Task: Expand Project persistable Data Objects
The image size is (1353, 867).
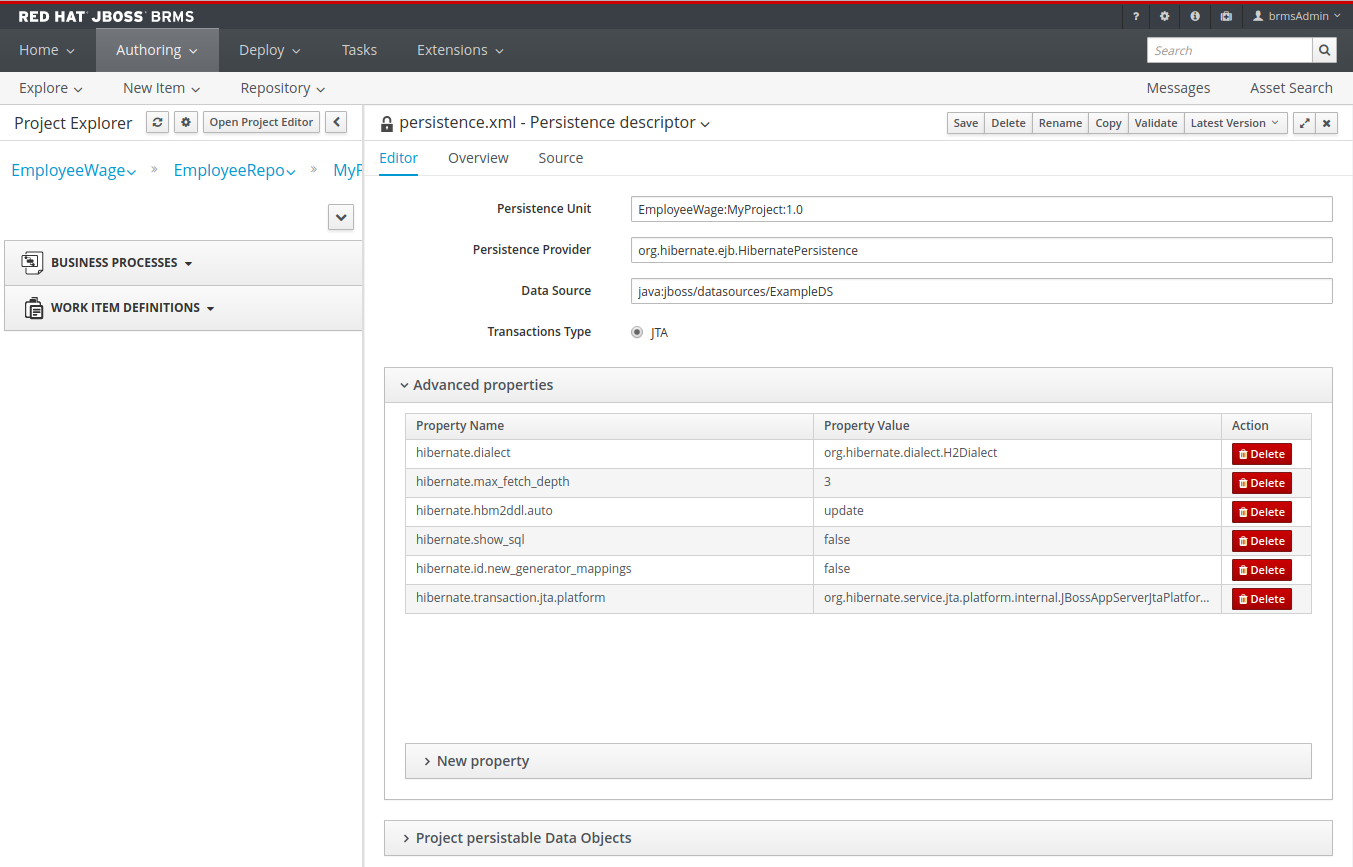Action: pos(858,838)
